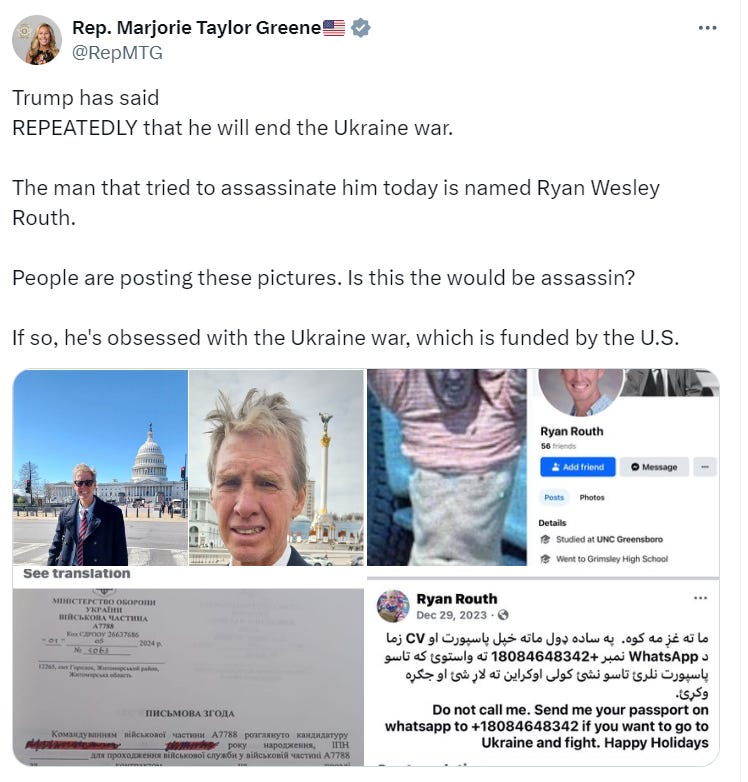Click the UNC Greensboro education detail
The image size is (748, 782).
pos(609,539)
